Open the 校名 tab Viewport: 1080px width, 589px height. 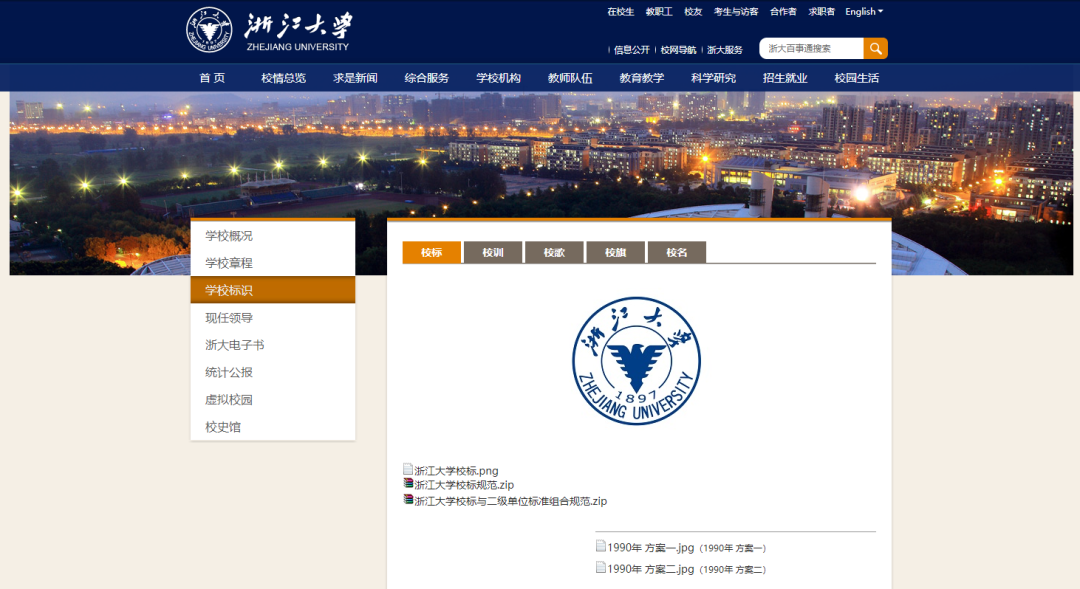pos(676,253)
